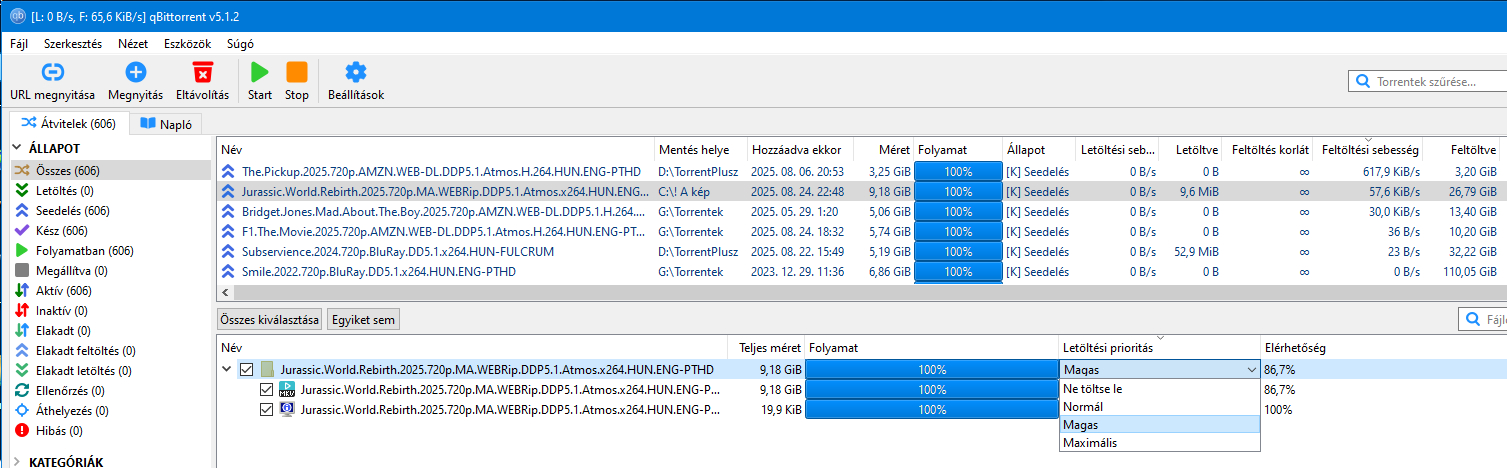Open the Súgó menu
This screenshot has height=468, width=1507.
(x=240, y=44)
